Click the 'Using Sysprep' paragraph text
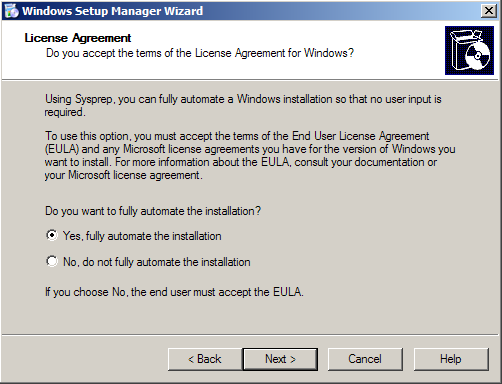Screen dimensions: 502x384 (x=243, y=105)
